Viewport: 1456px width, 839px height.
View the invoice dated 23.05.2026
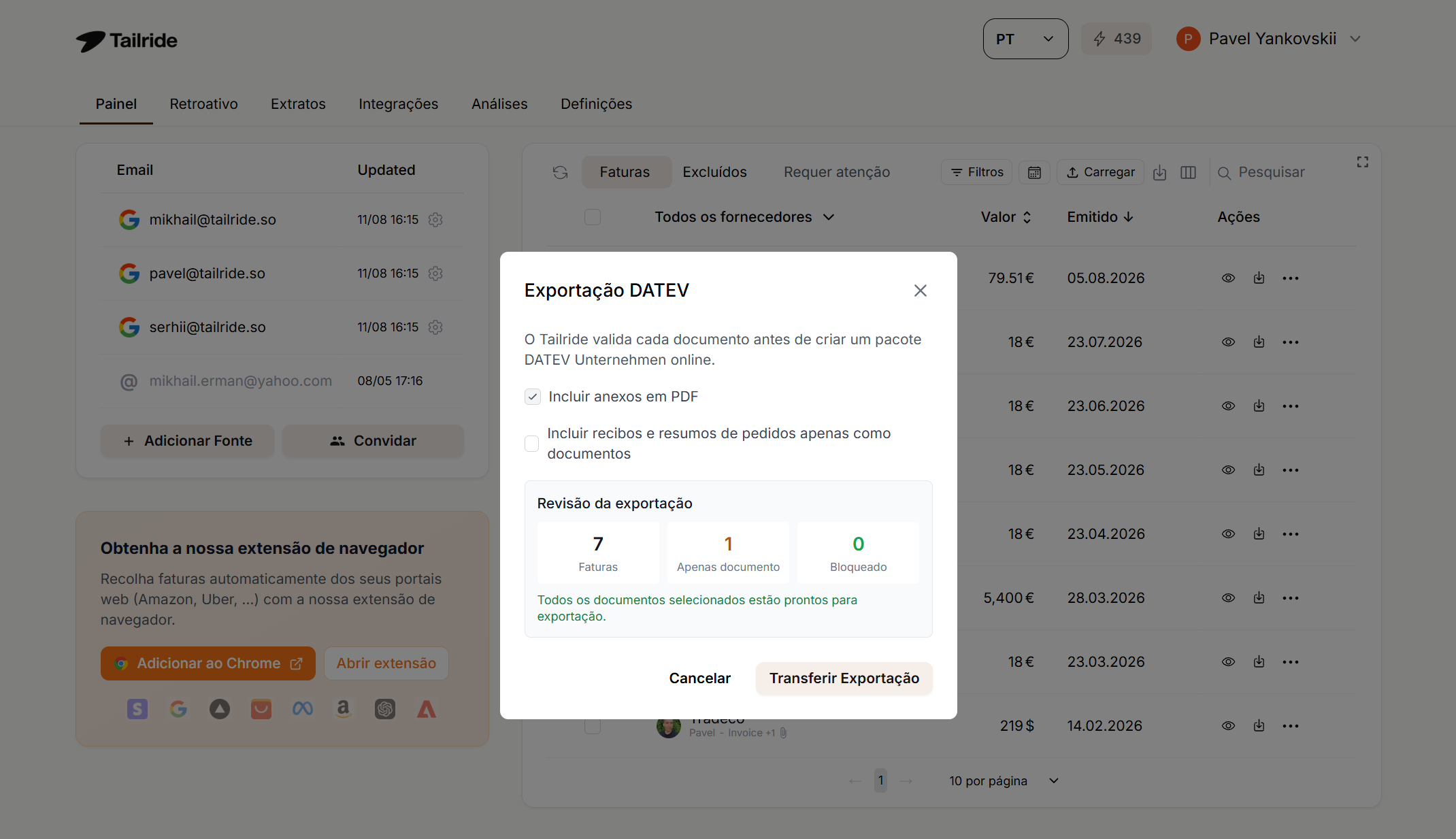1228,470
